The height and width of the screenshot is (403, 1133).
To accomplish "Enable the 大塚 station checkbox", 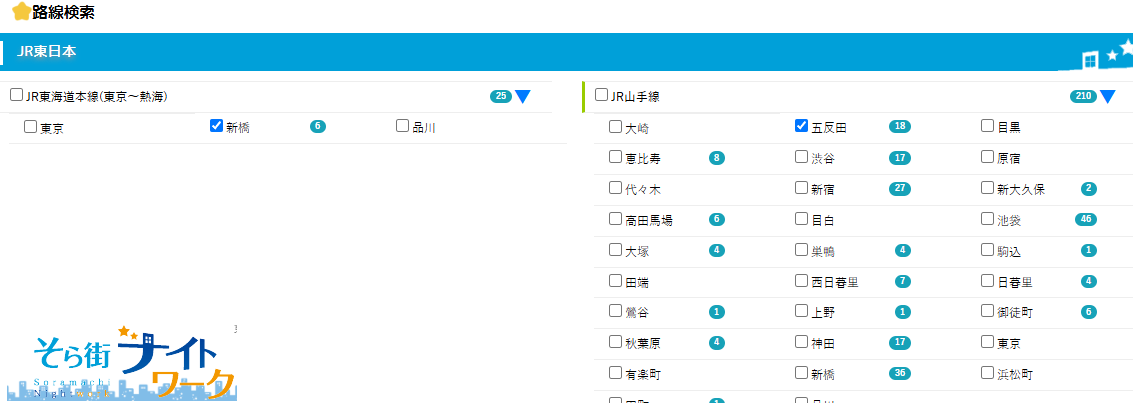I will [x=616, y=249].
